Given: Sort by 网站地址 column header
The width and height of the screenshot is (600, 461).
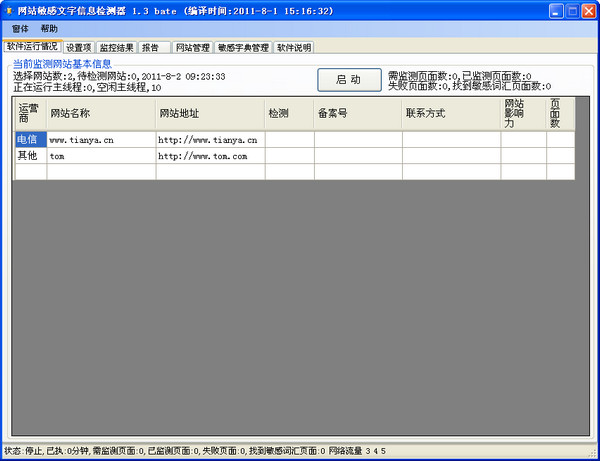Looking at the screenshot, I should (x=210, y=113).
